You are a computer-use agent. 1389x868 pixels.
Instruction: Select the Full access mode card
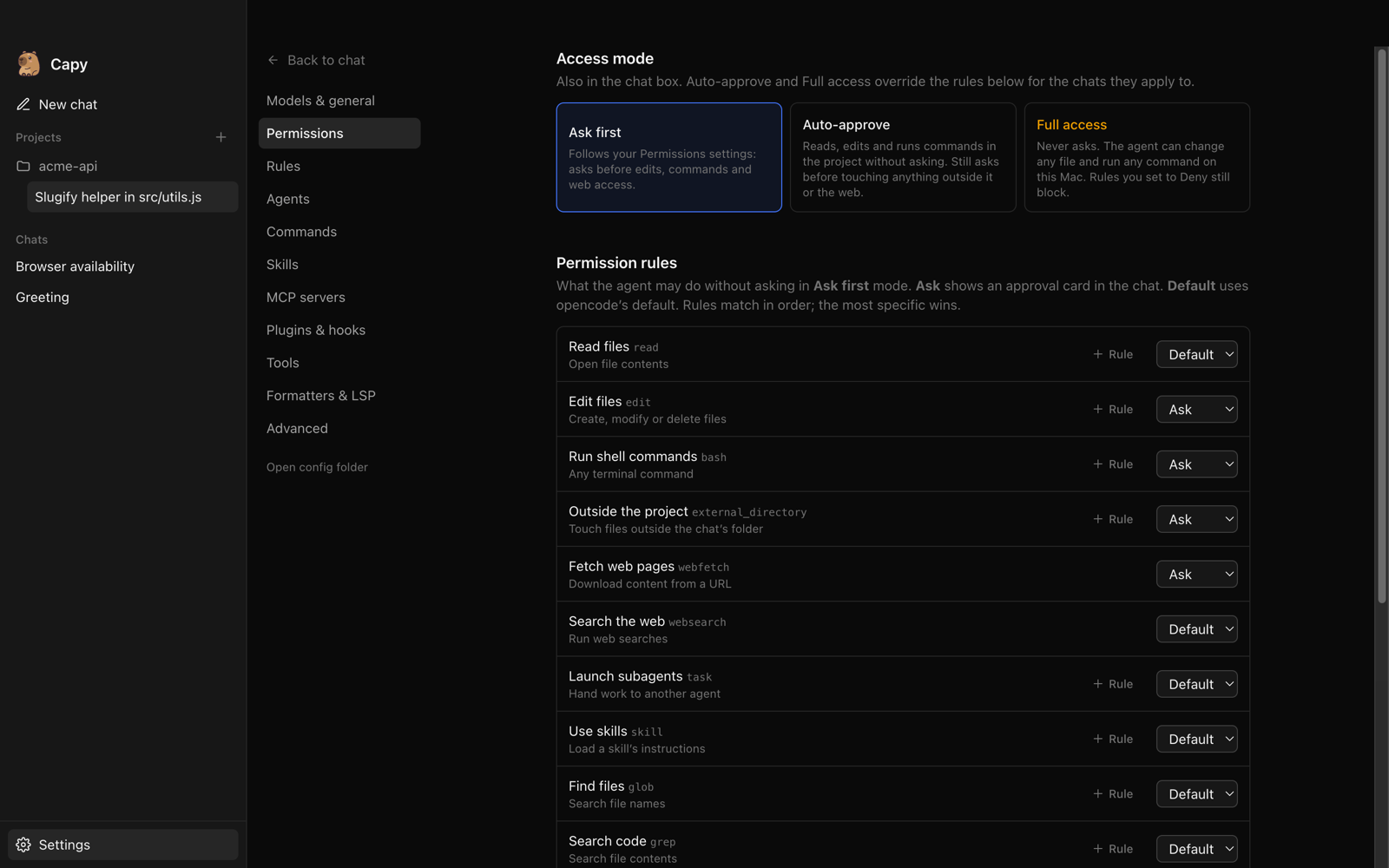pyautogui.click(x=1136, y=157)
